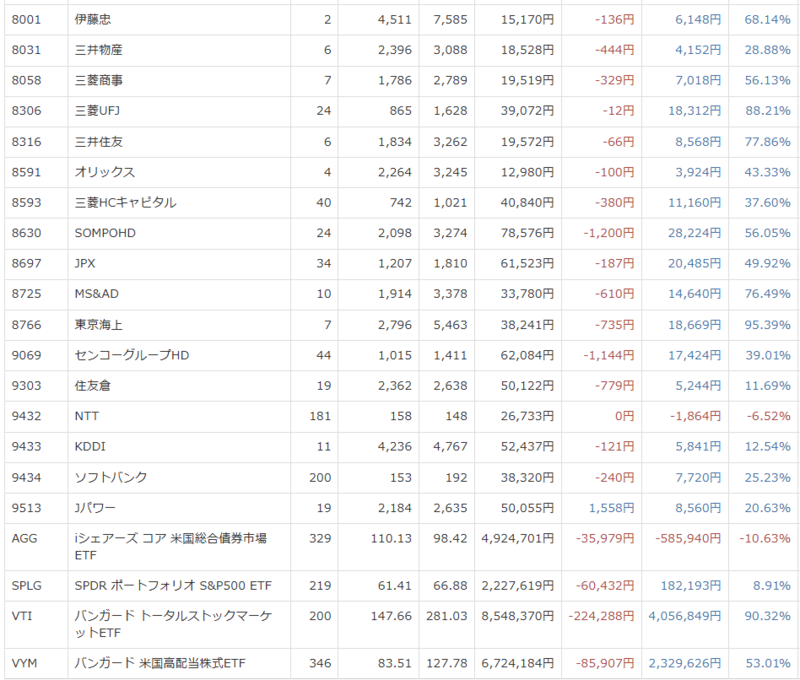
Task: Select the 53.01% return value
Action: pos(768,663)
